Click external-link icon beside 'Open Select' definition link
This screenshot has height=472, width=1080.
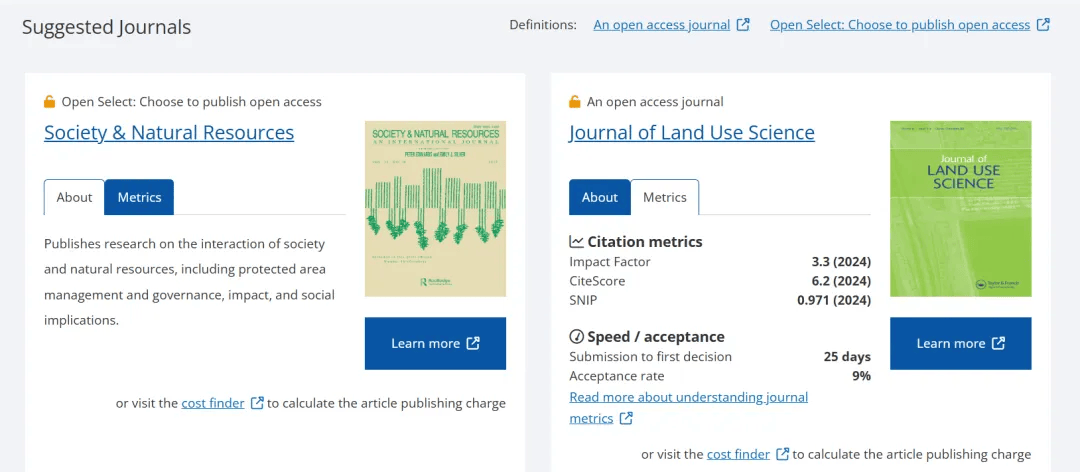(1043, 25)
